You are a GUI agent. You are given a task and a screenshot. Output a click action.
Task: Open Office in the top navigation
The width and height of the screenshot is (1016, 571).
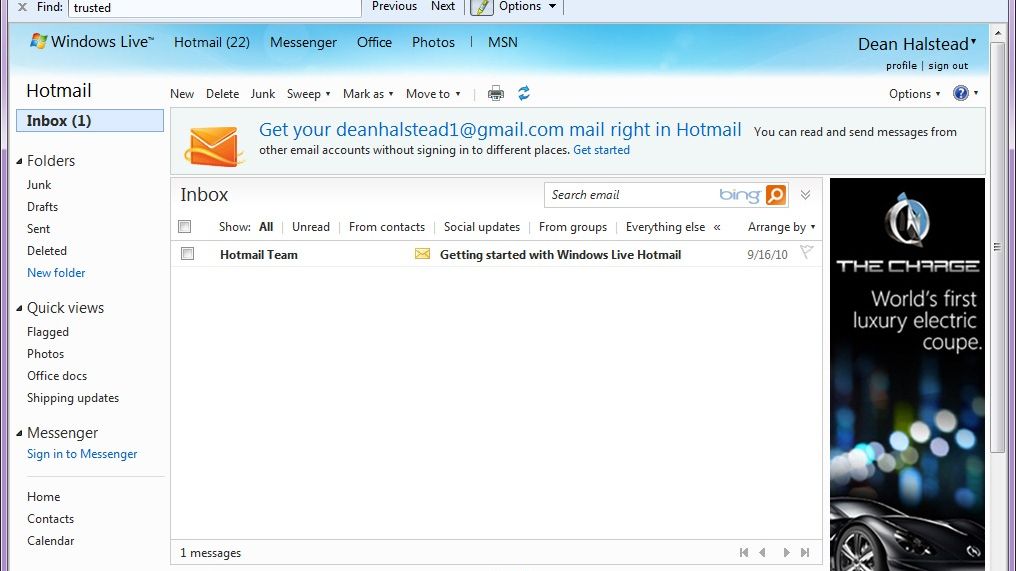374,42
